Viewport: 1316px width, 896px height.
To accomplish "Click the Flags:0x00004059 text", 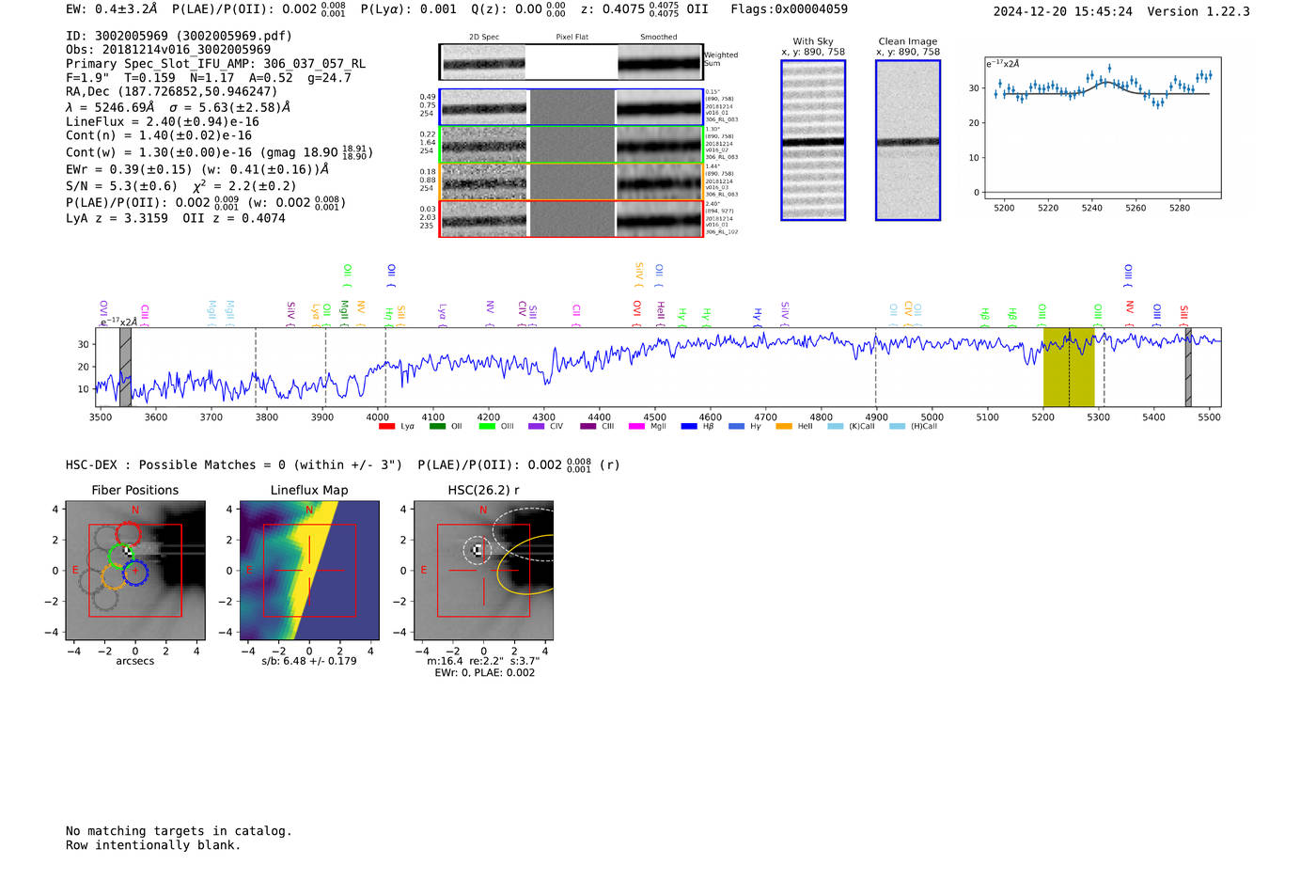I will pos(789,9).
